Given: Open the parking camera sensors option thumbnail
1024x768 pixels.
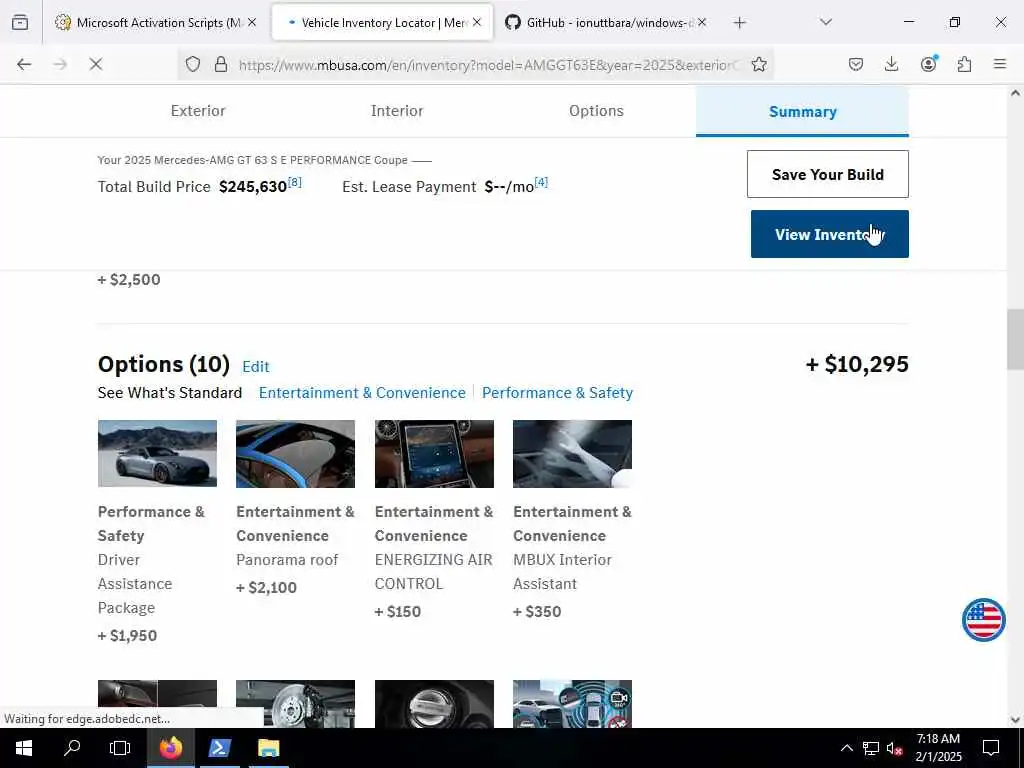Looking at the screenshot, I should 572,704.
